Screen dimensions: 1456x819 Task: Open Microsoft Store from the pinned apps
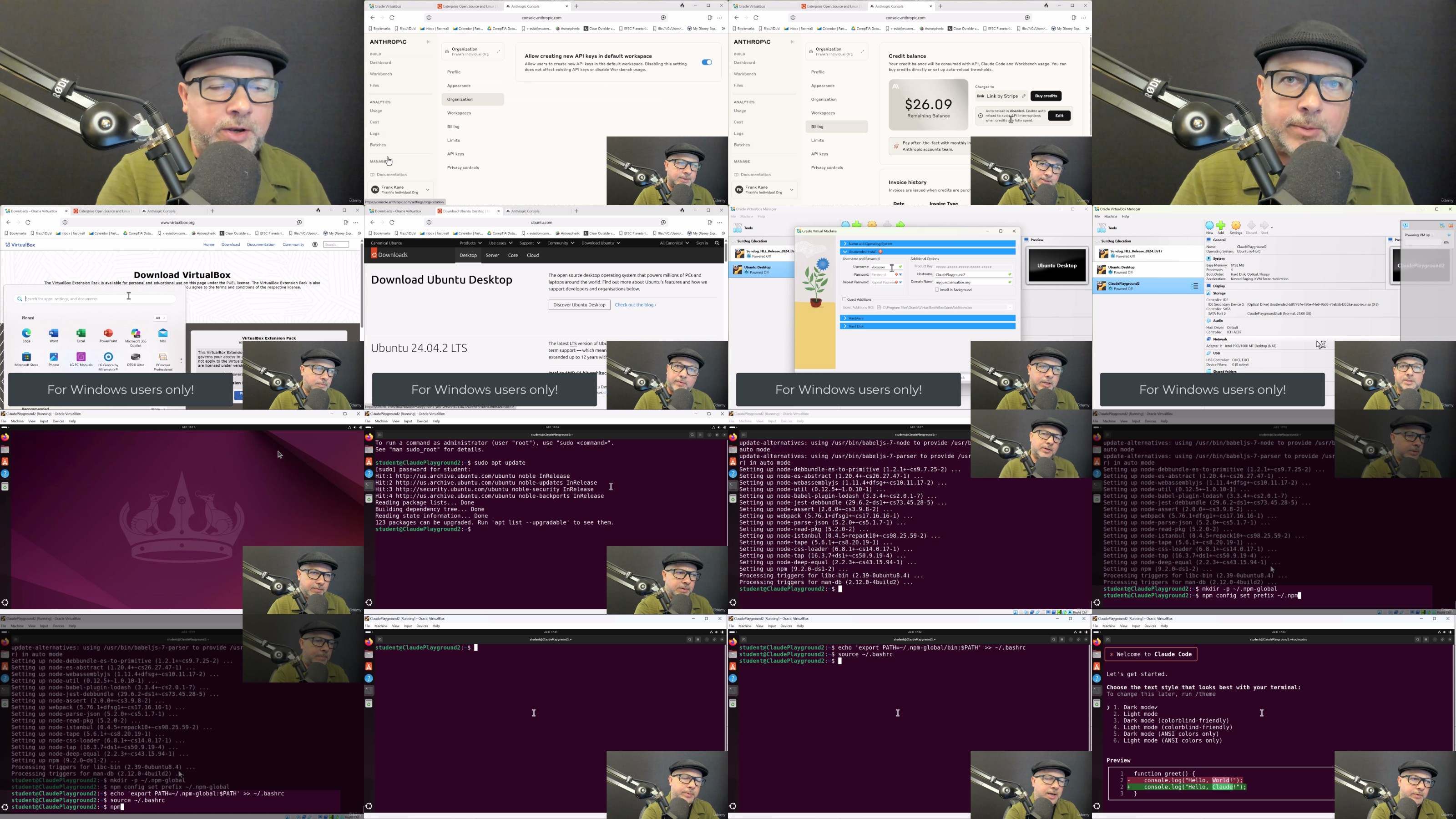tap(26, 357)
